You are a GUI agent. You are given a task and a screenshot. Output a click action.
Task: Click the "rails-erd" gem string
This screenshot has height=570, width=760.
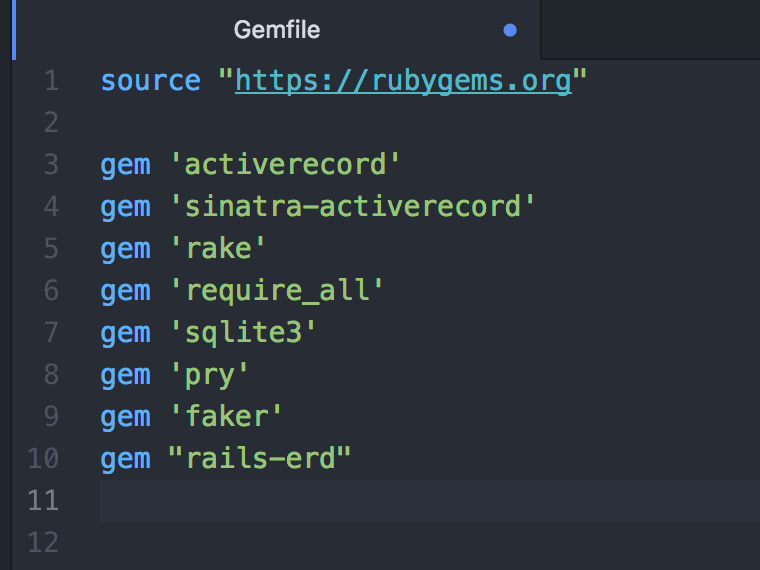tap(259, 459)
